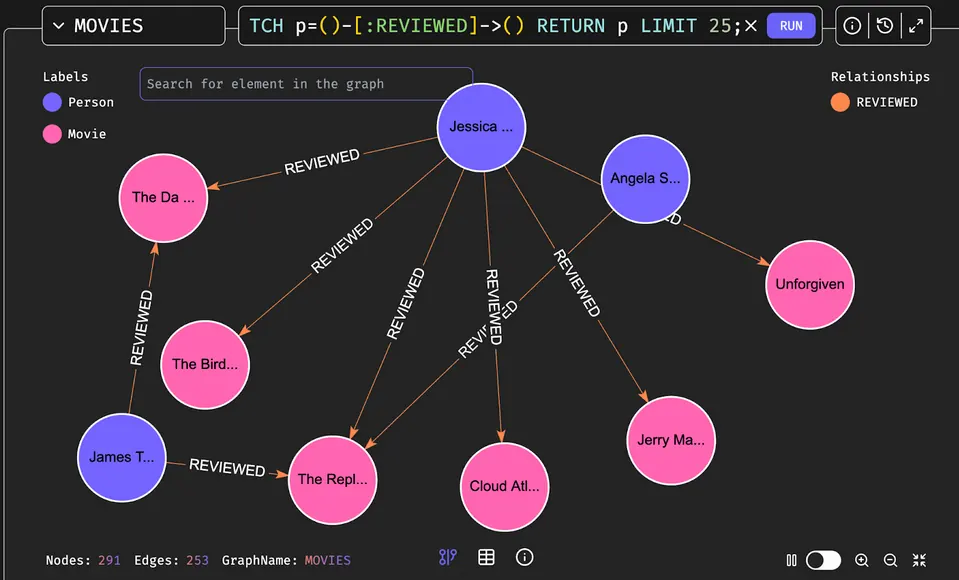The height and width of the screenshot is (580, 959).
Task: Click the Edges: 253 count
Action: (171, 560)
